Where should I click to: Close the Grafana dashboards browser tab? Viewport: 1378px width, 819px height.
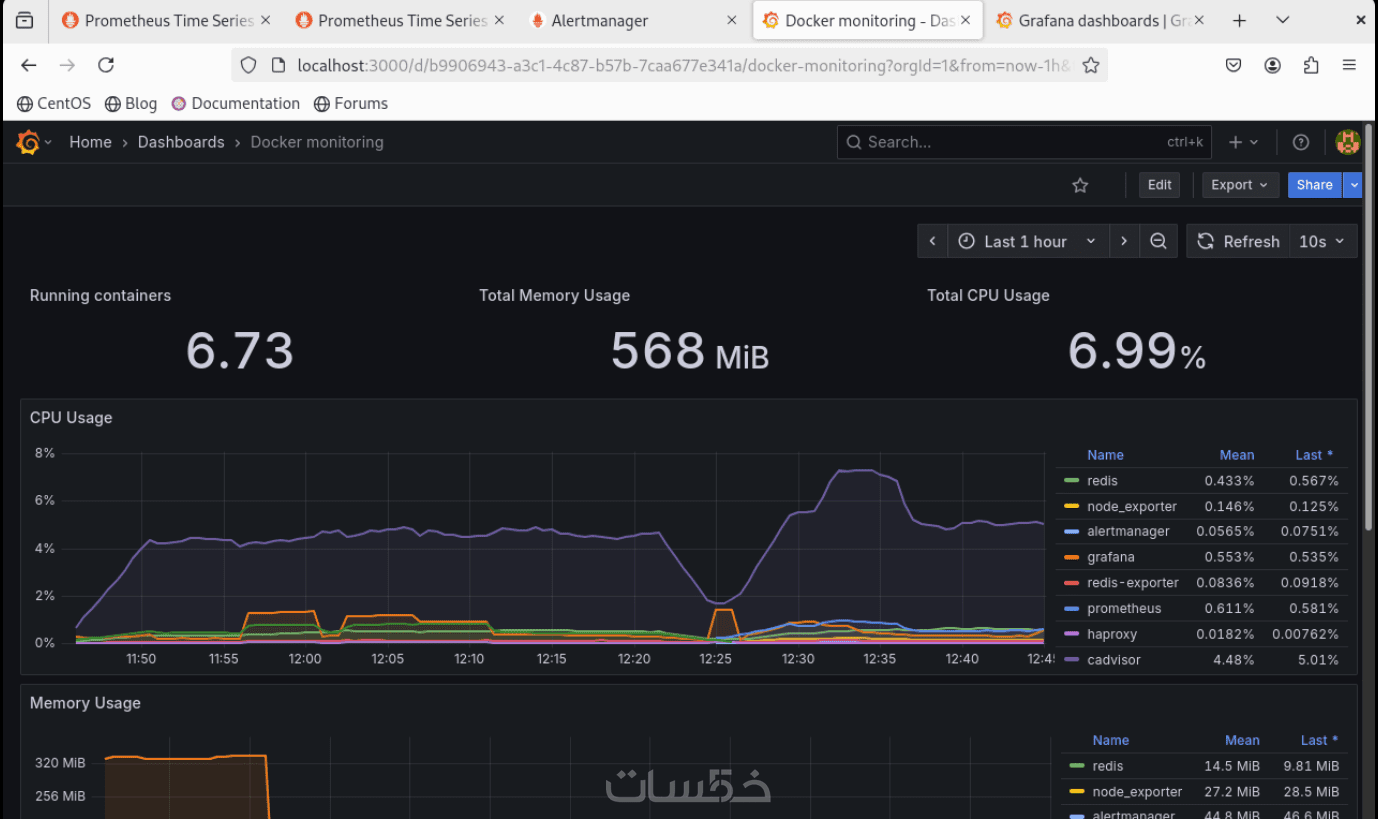[1199, 20]
